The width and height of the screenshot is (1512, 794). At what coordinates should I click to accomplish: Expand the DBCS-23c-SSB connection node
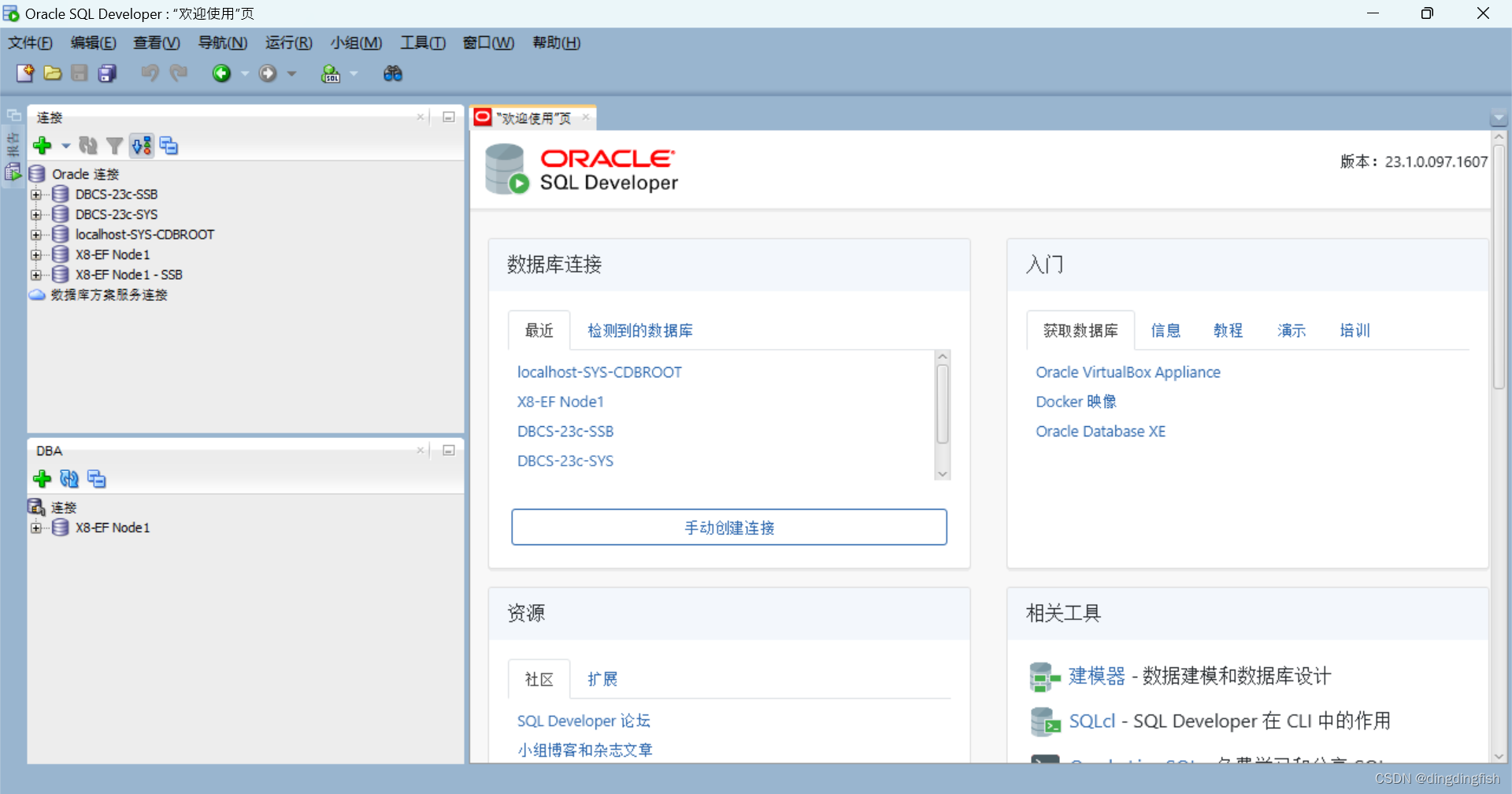tap(35, 195)
